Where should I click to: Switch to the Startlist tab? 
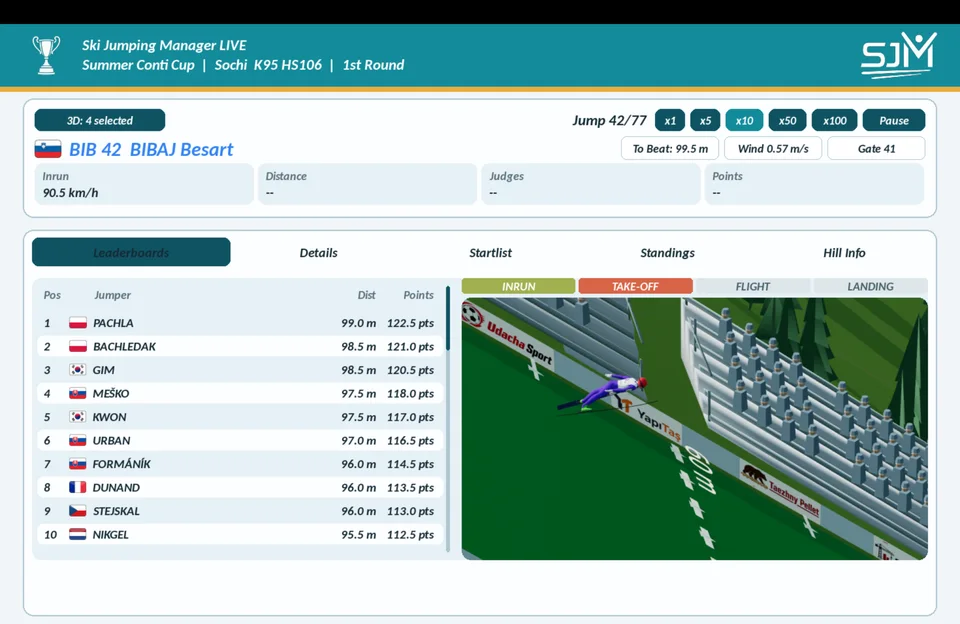click(490, 252)
